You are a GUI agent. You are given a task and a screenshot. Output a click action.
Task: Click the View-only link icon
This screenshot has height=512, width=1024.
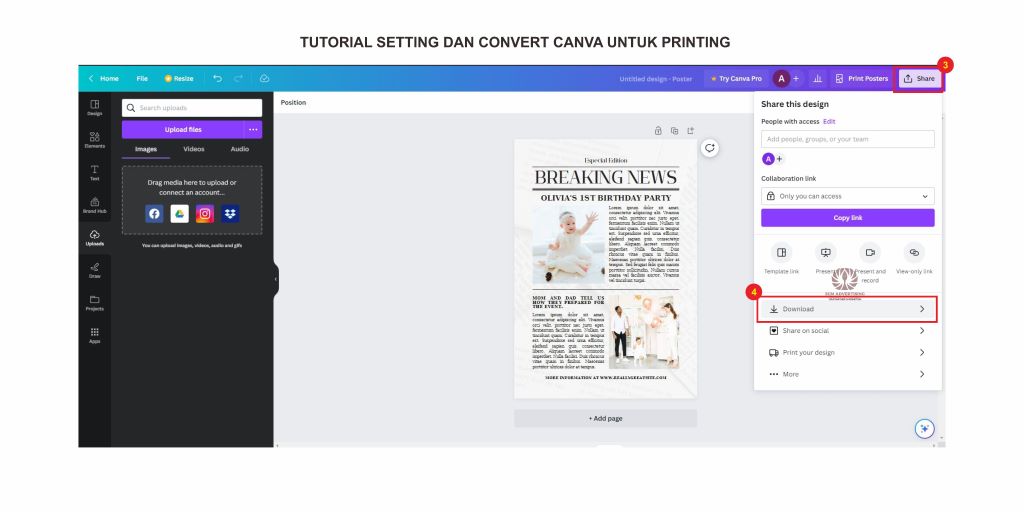914,253
